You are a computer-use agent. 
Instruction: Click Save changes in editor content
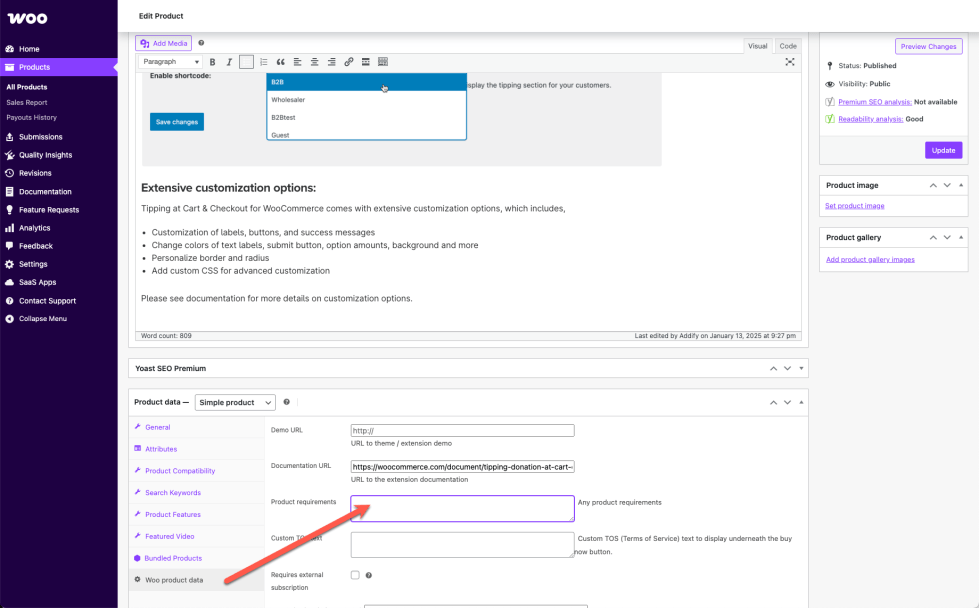[177, 122]
